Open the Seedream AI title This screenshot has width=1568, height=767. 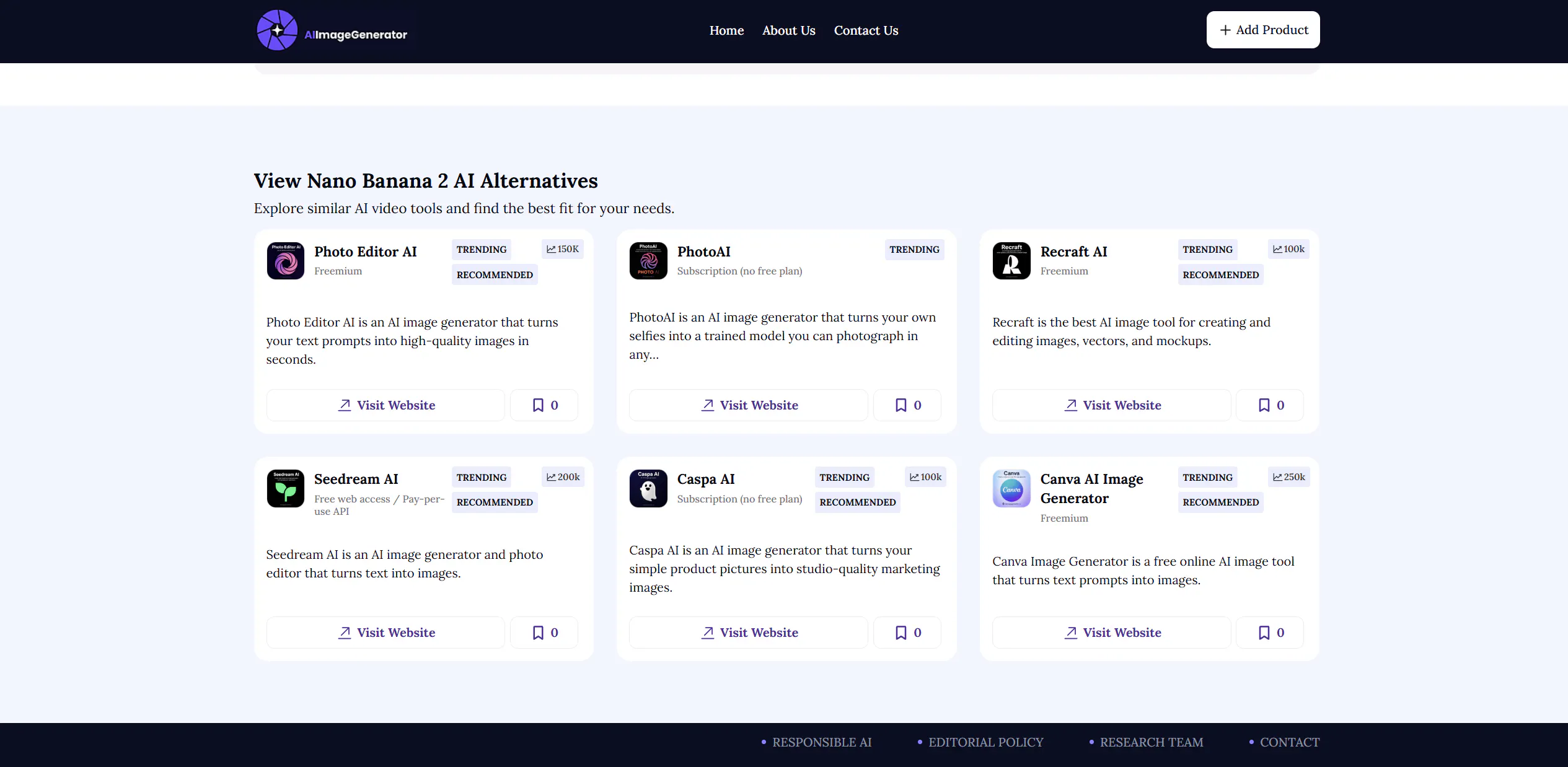pos(356,479)
